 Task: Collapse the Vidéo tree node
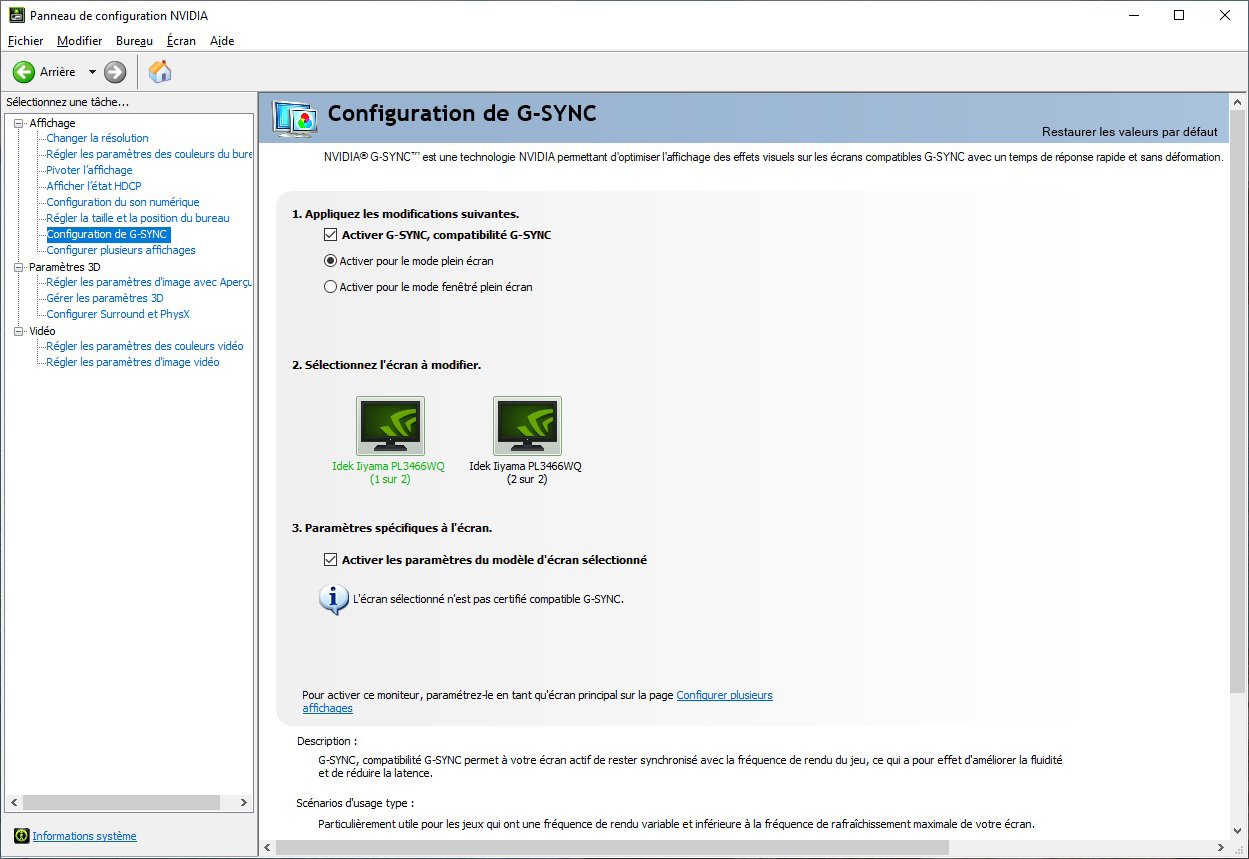click(18, 331)
